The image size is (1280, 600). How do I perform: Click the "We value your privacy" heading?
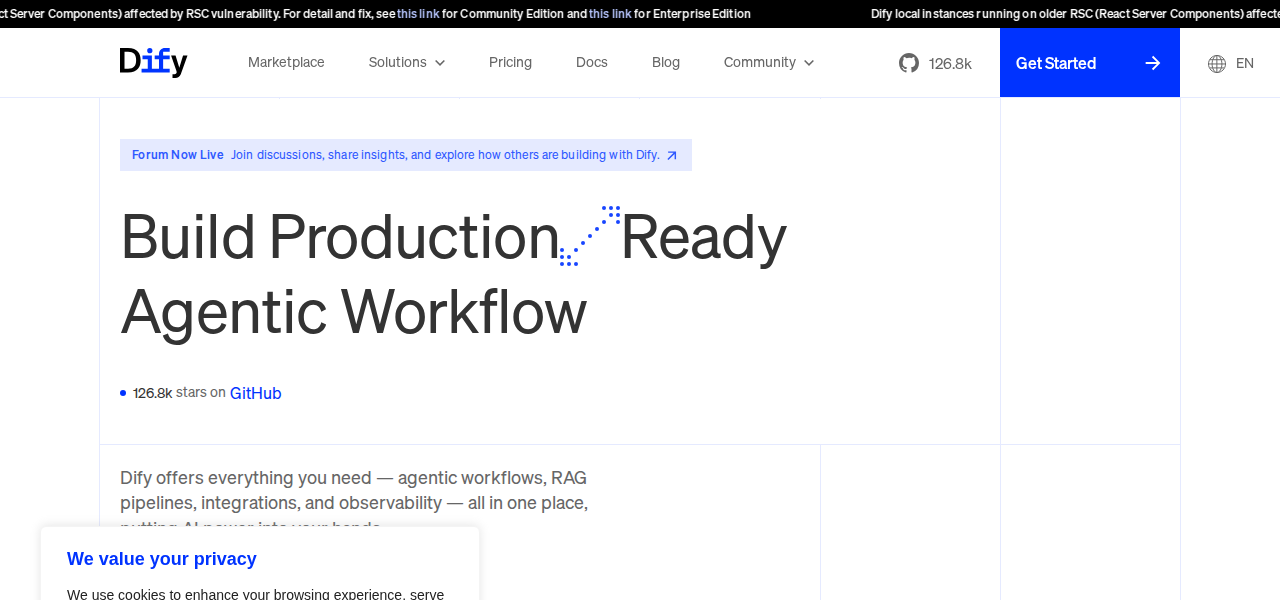[161, 559]
